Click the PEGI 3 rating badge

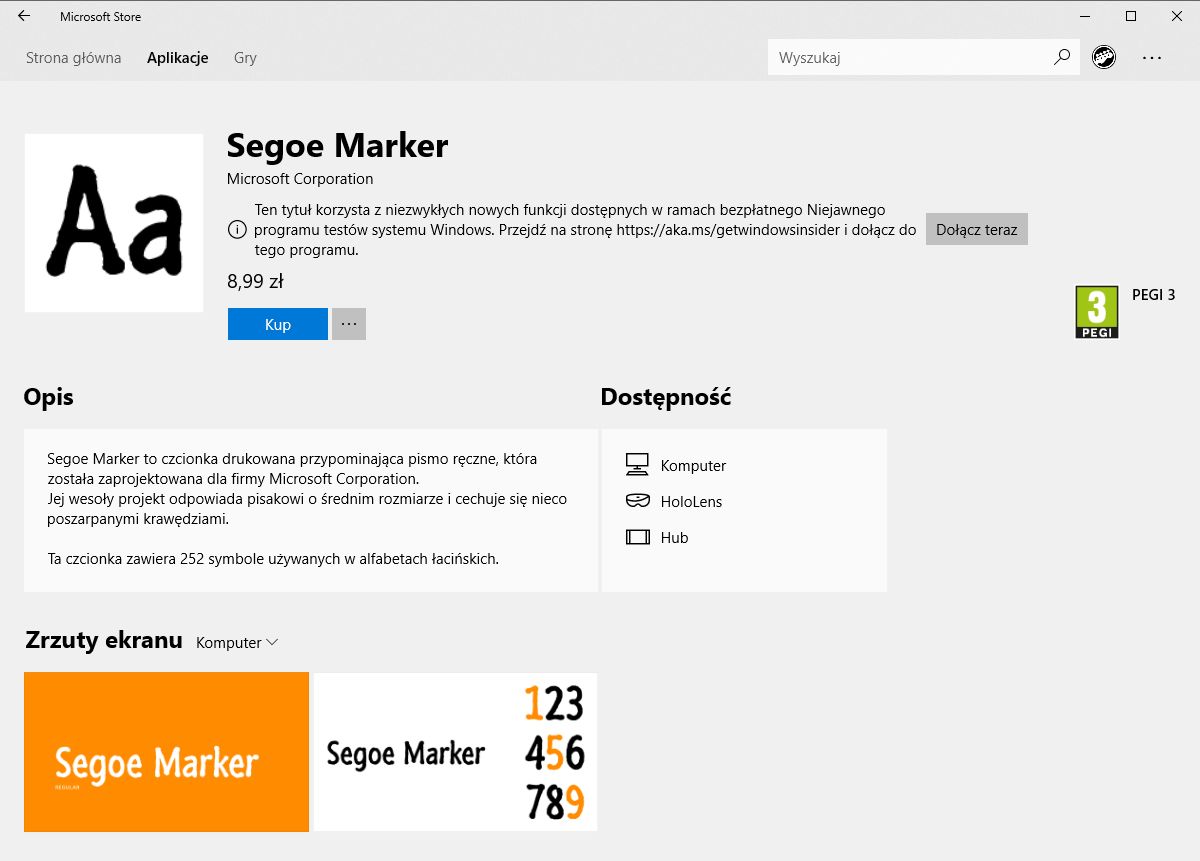pyautogui.click(x=1096, y=311)
